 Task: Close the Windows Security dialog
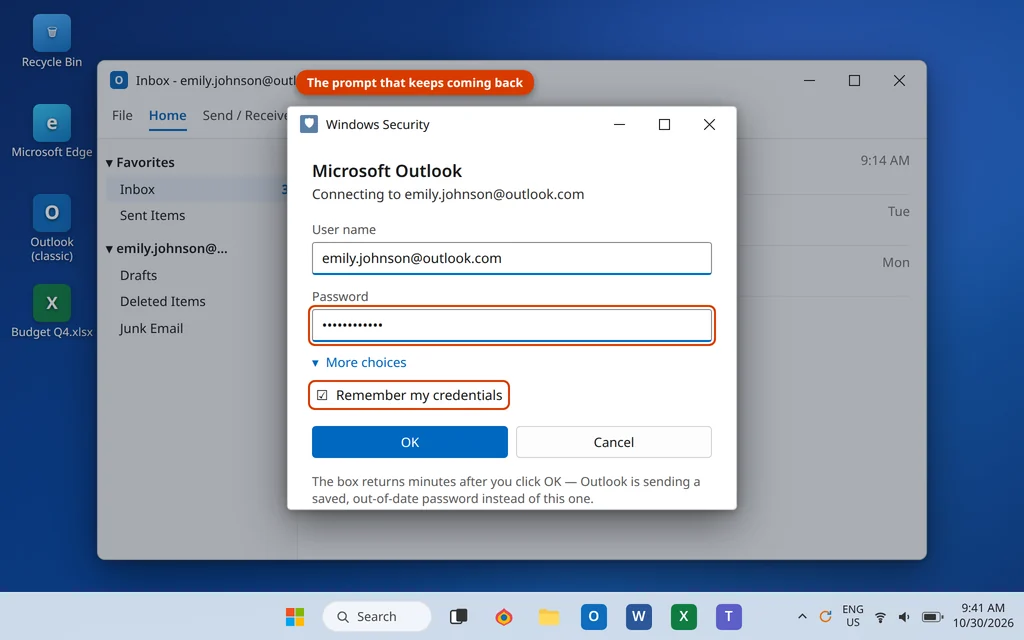709,124
